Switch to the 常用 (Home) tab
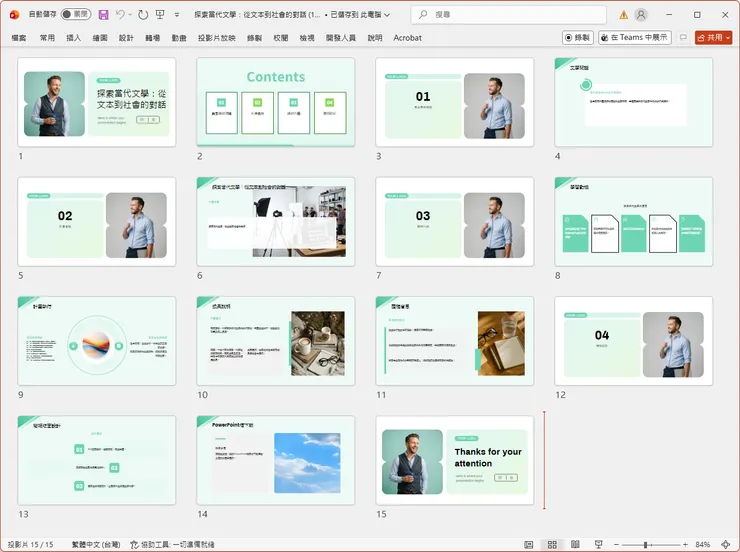 pyautogui.click(x=47, y=38)
